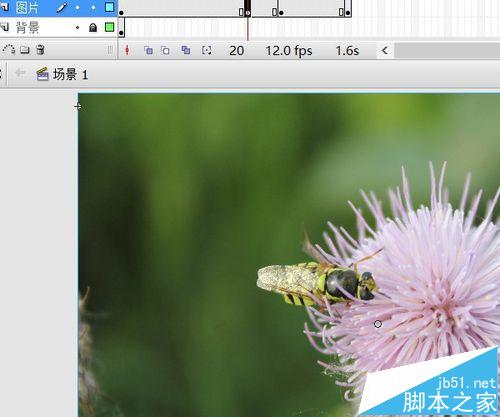The image size is (500, 417).
Task: Select first keyframe of 背景 layer
Action: pos(121,32)
